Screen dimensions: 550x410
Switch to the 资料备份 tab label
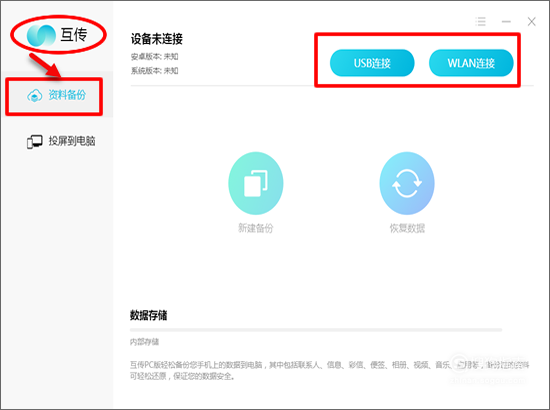(67, 95)
